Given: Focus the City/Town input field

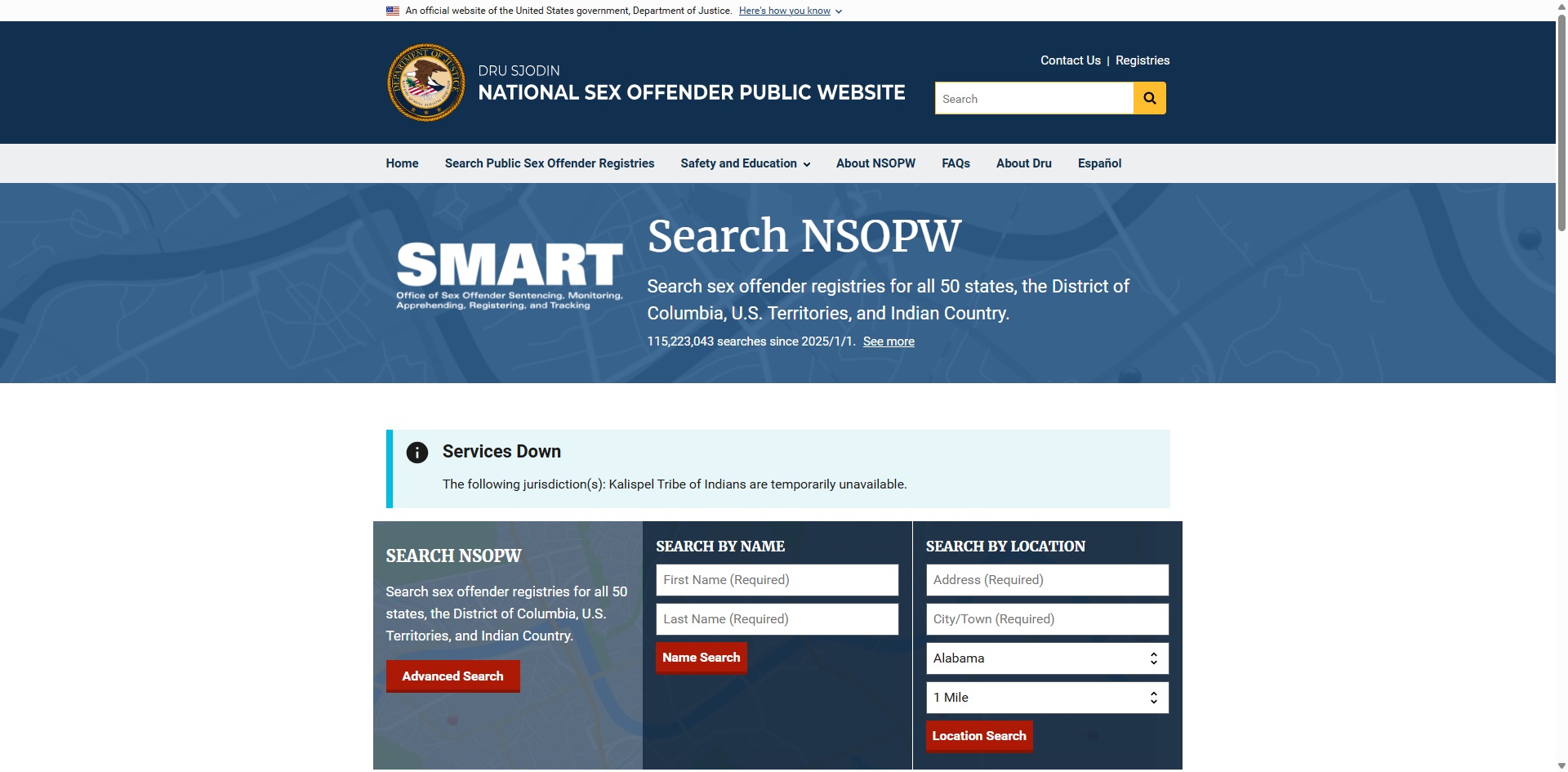Looking at the screenshot, I should [1047, 619].
